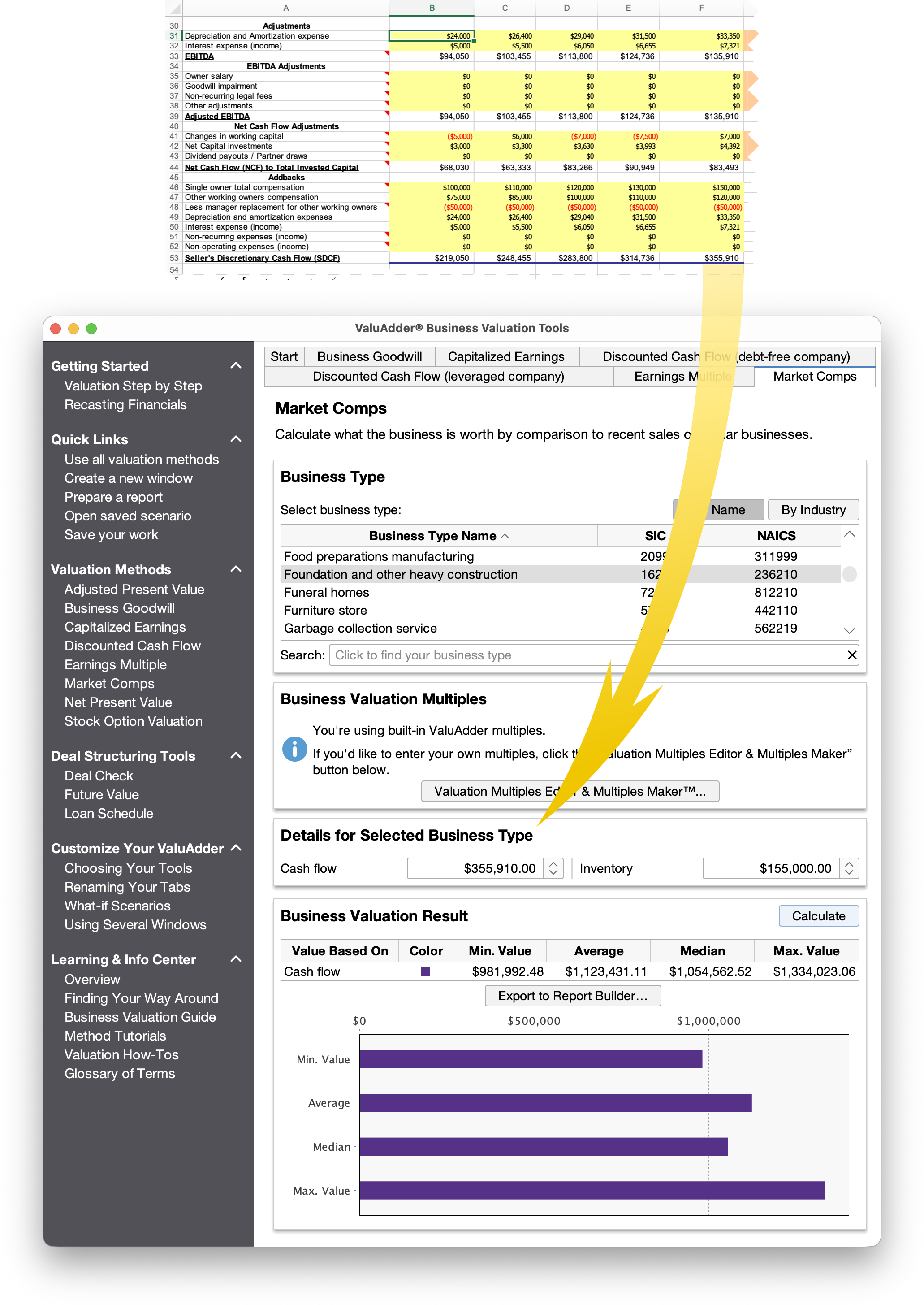Select Funeral homes from the business type list
This screenshot has height=1305, width=924.
[x=327, y=593]
